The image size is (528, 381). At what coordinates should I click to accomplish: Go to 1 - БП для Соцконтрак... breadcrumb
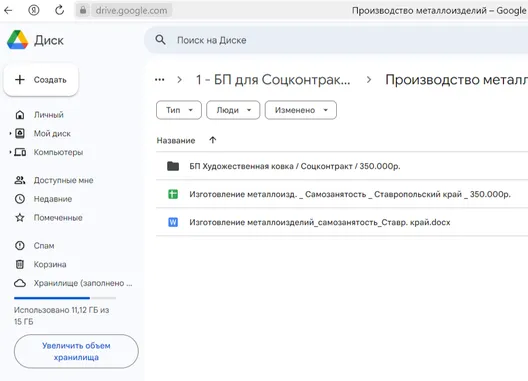[x=273, y=80]
